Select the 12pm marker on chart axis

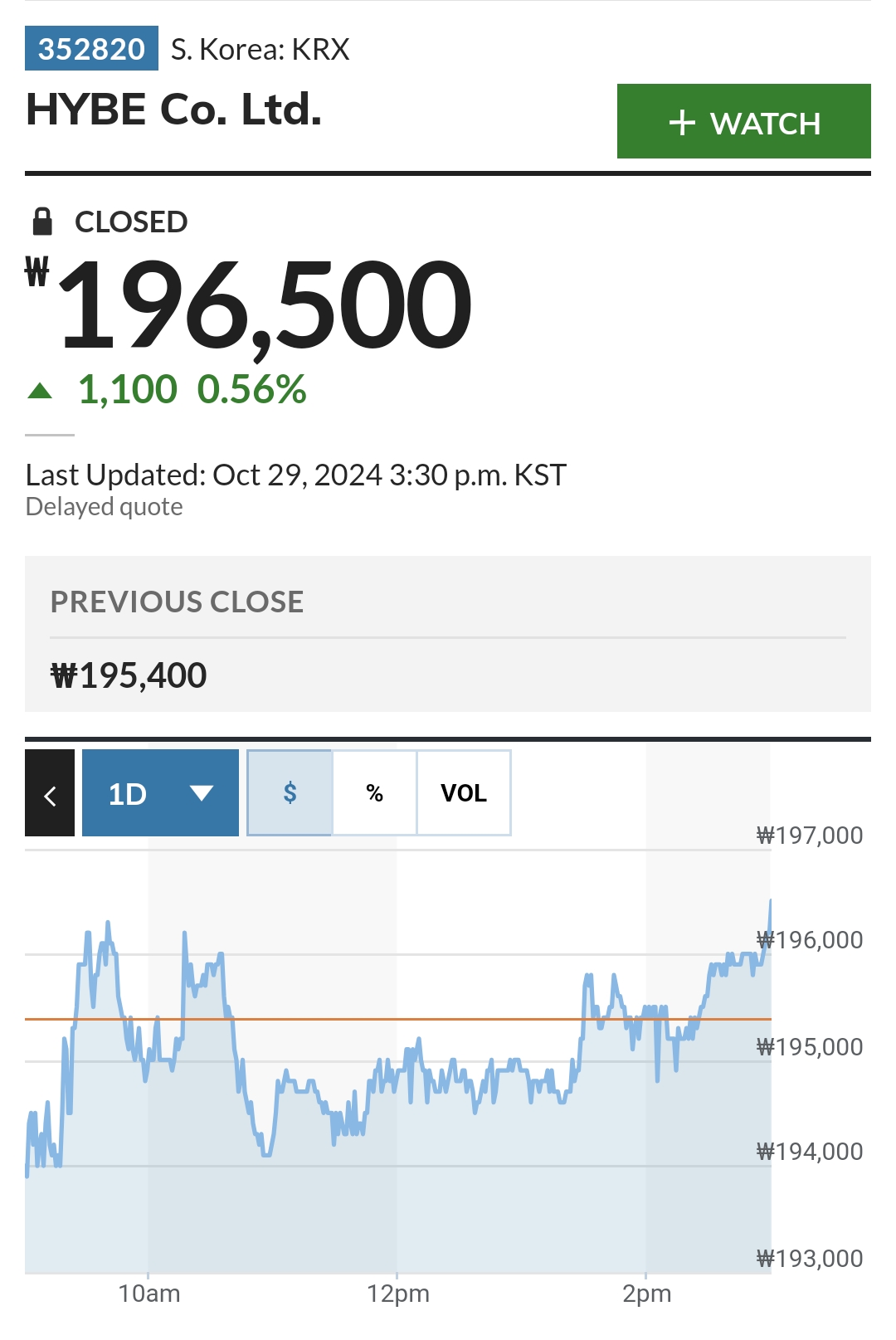pyautogui.click(x=398, y=1293)
